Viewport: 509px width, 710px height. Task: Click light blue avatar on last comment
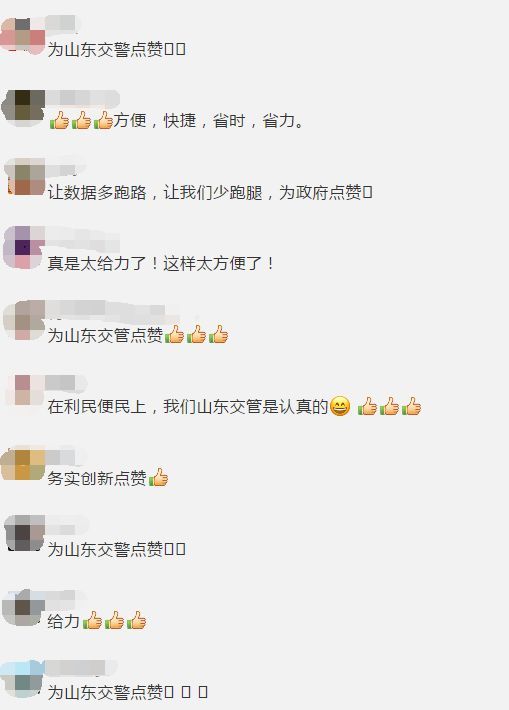tap(22, 680)
